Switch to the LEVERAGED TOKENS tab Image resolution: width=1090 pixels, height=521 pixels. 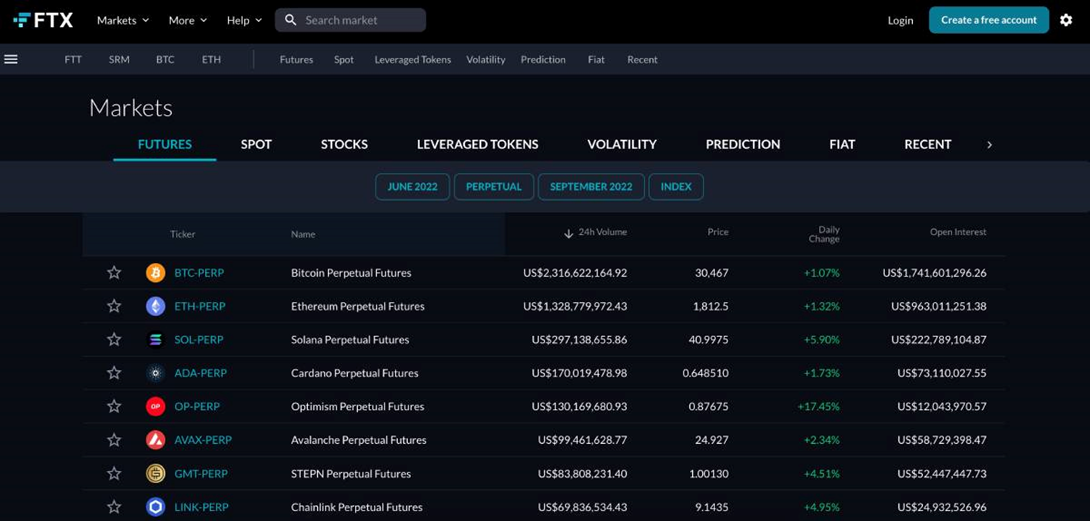point(478,145)
